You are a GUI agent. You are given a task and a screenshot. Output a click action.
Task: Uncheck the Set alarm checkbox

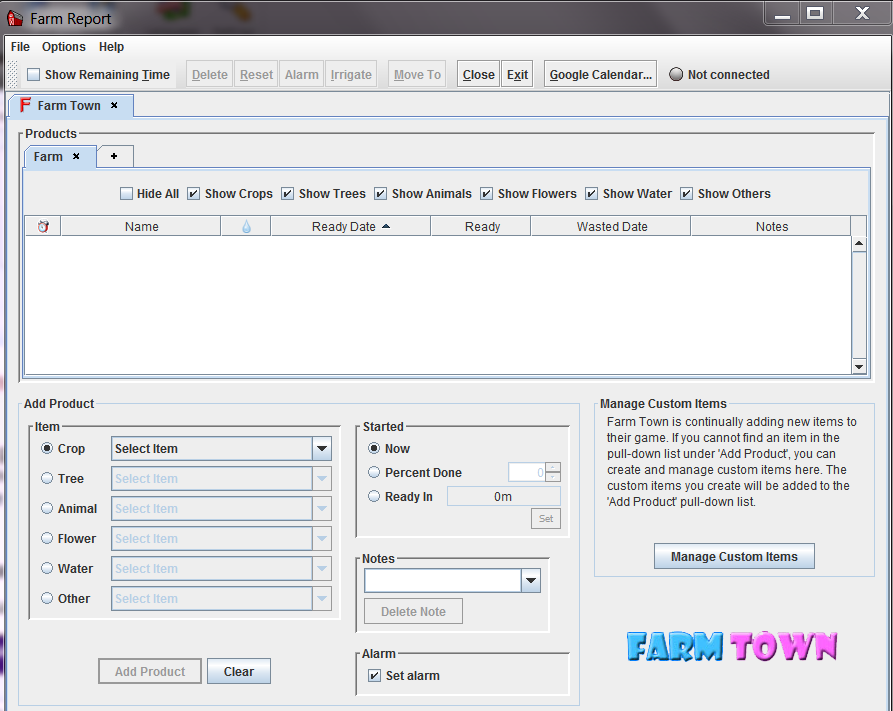[374, 676]
